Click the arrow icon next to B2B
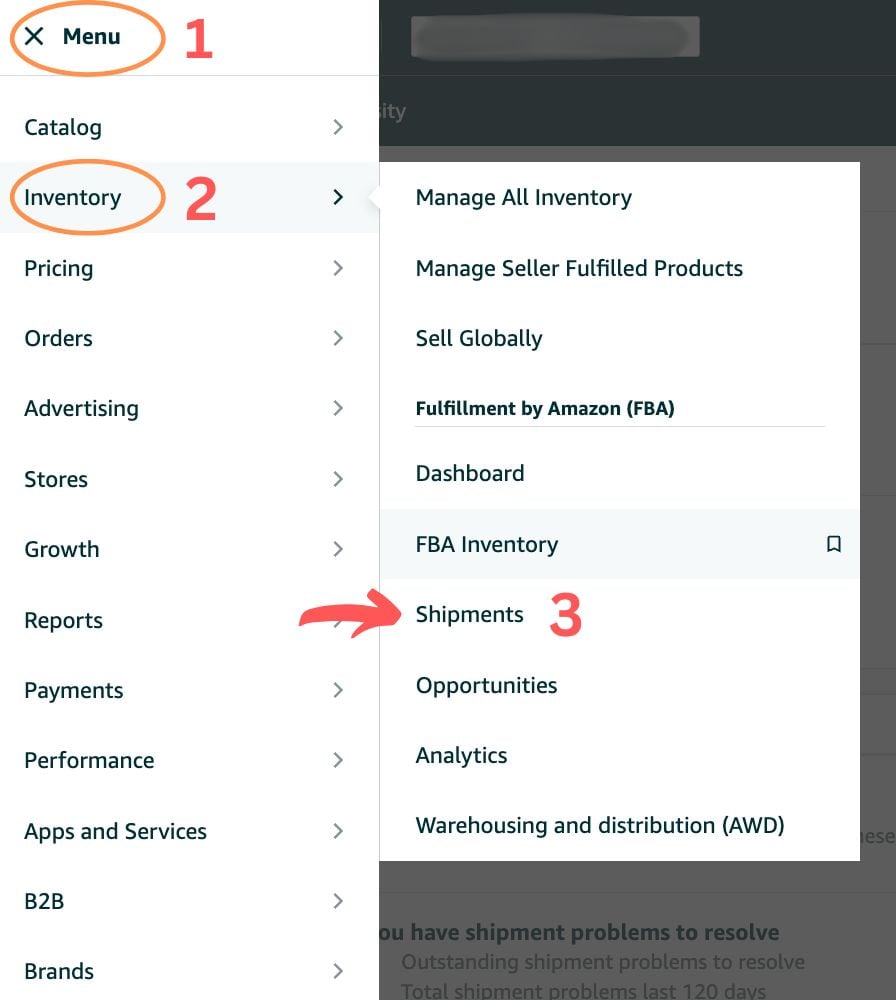The height and width of the screenshot is (1000, 896). [338, 901]
